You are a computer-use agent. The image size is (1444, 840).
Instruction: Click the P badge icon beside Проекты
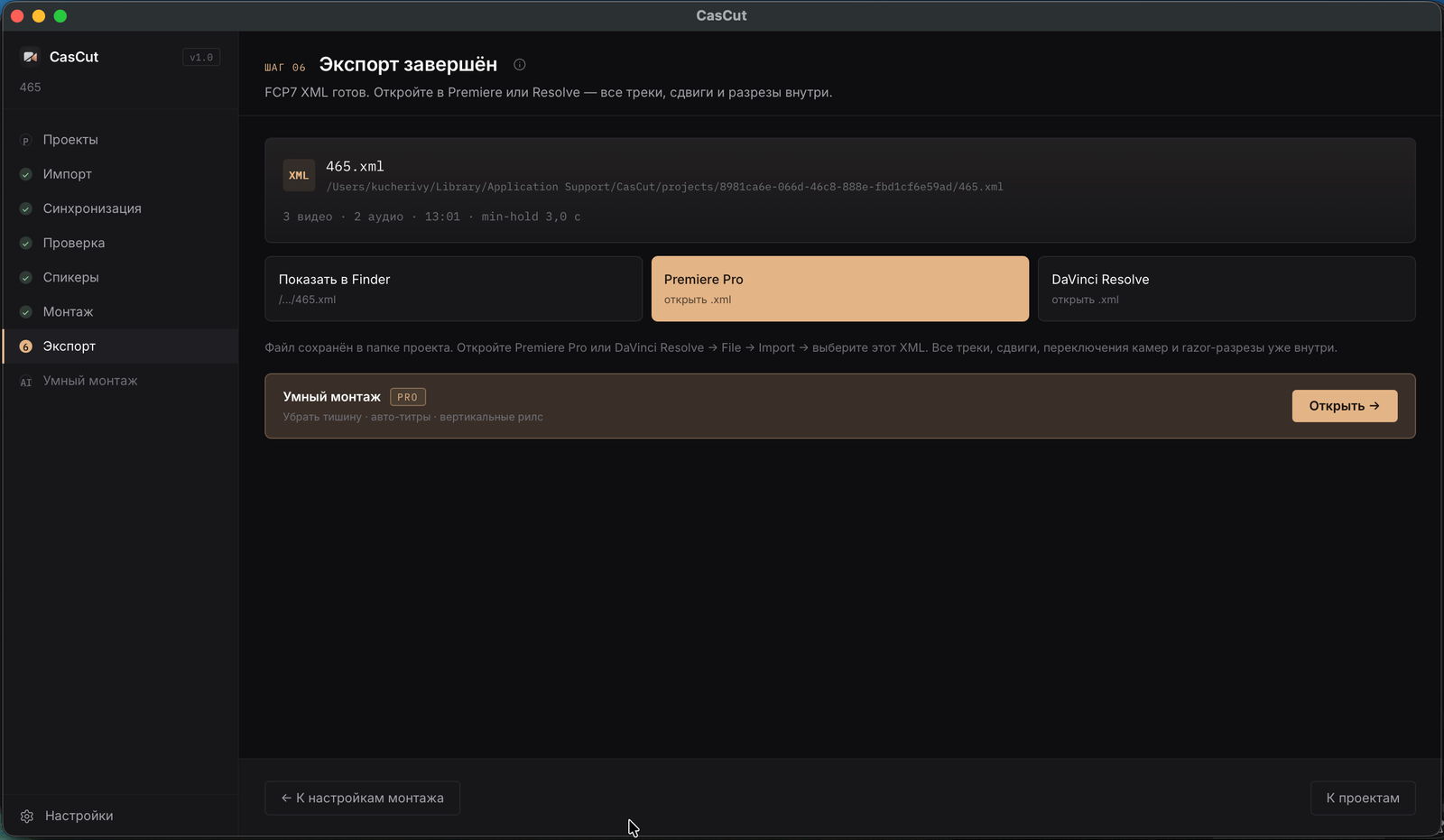(25, 141)
